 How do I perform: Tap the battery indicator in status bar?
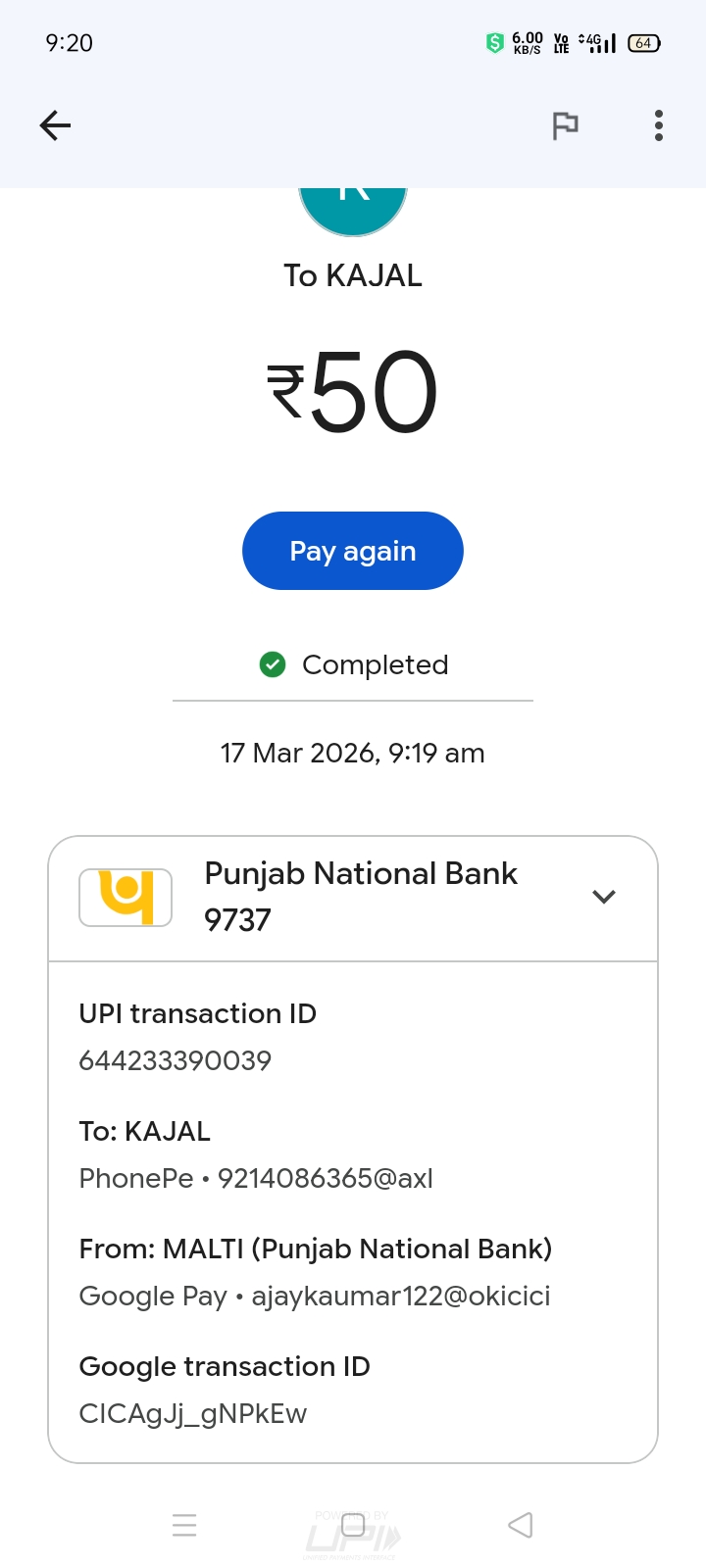click(x=643, y=43)
